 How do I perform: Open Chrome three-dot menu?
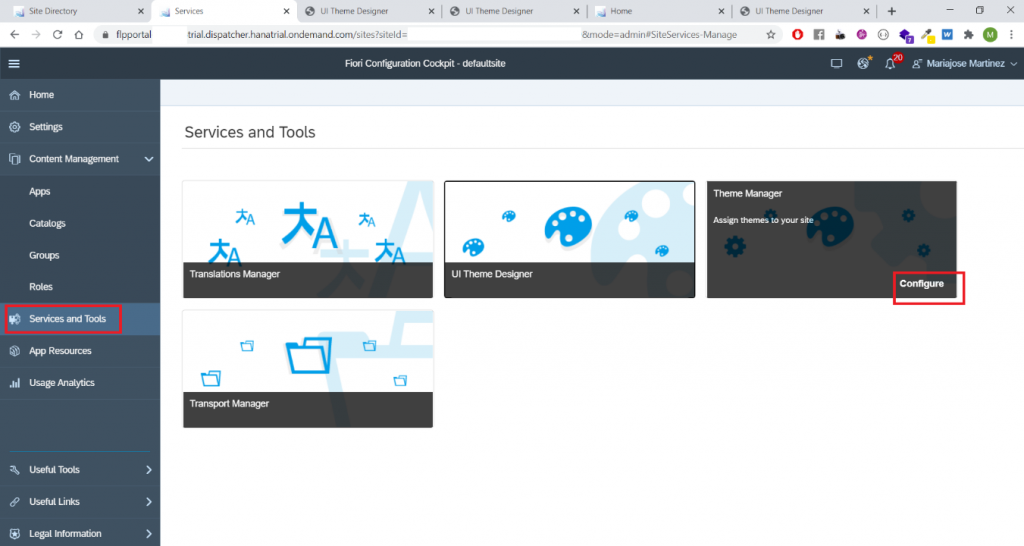[1011, 35]
